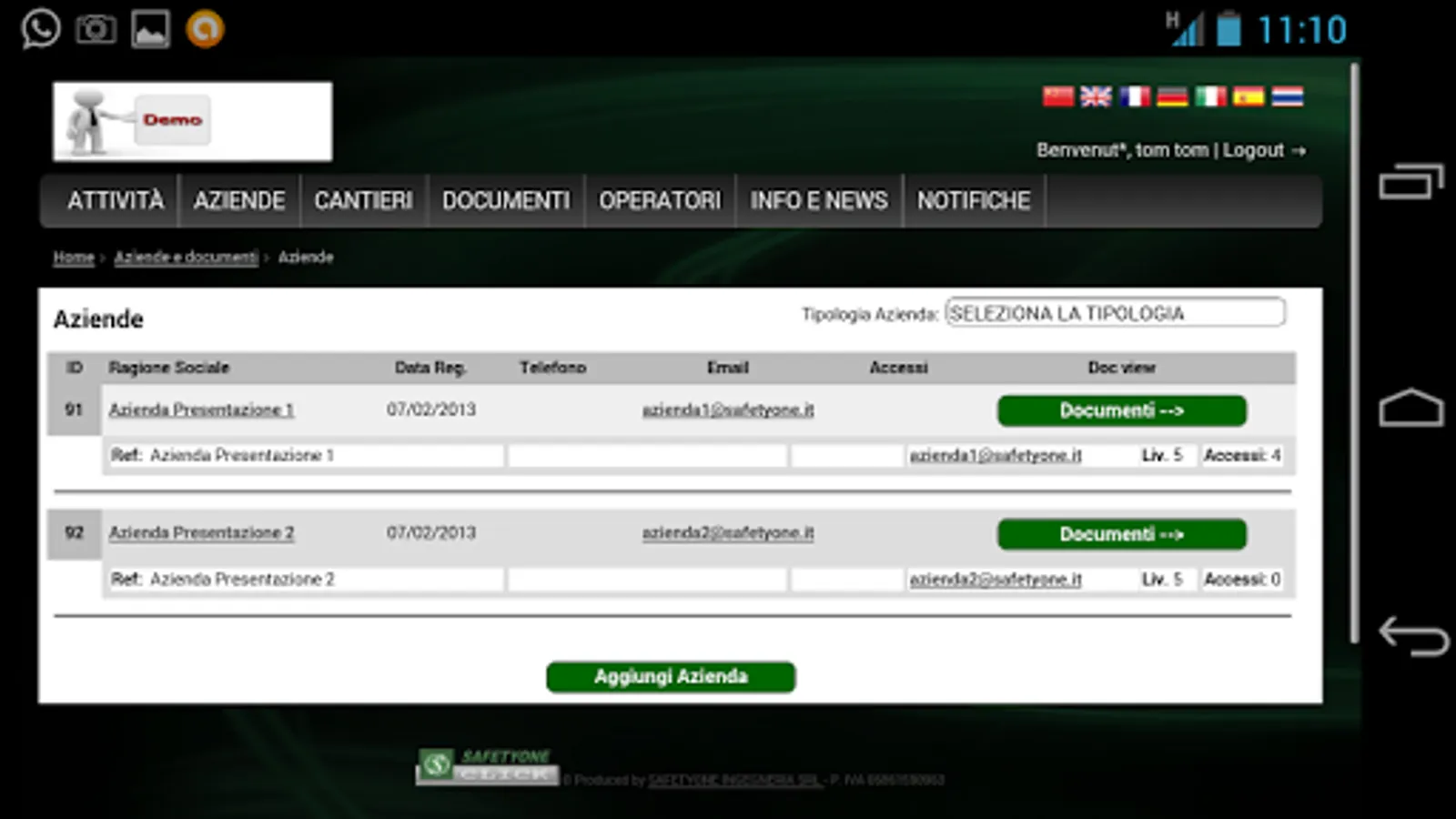Screen dimensions: 1456x819
Task: Click the 'Accessi: 4' value
Action: 1242,455
